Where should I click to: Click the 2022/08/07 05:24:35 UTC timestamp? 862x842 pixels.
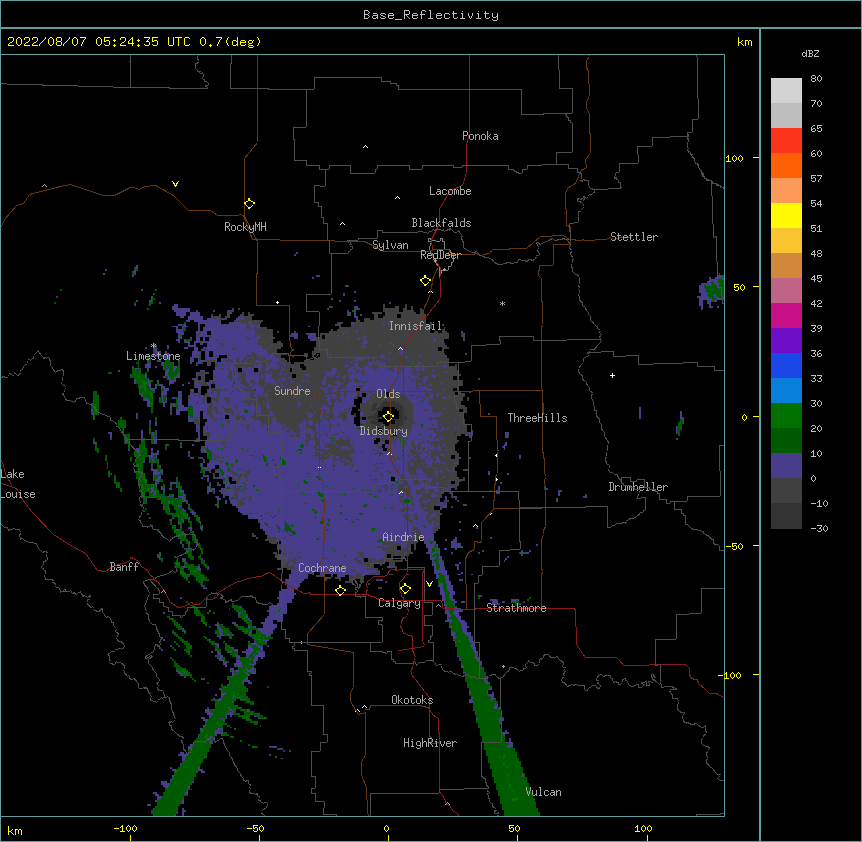coord(99,42)
